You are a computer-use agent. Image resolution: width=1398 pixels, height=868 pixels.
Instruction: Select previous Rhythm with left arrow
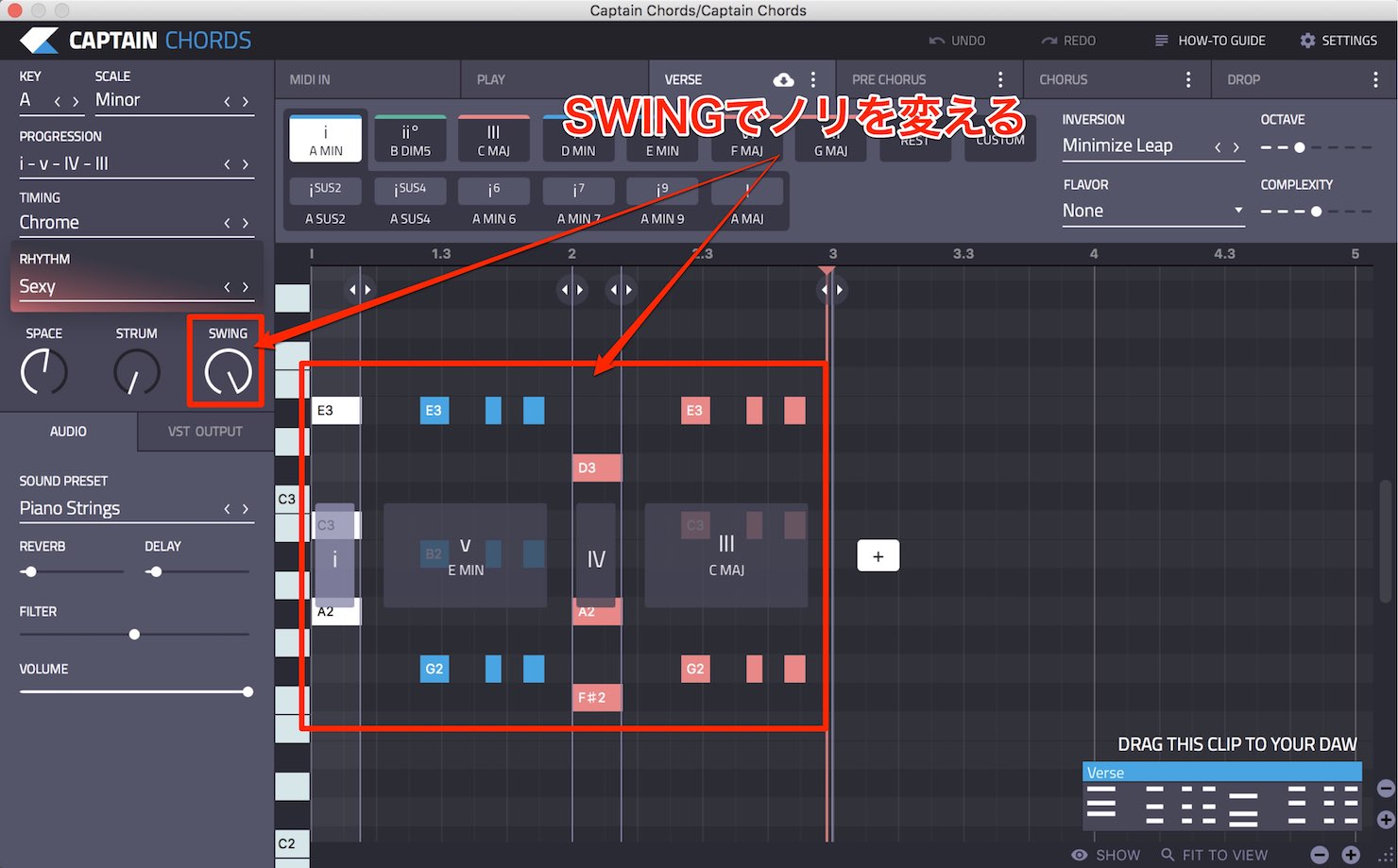227,287
